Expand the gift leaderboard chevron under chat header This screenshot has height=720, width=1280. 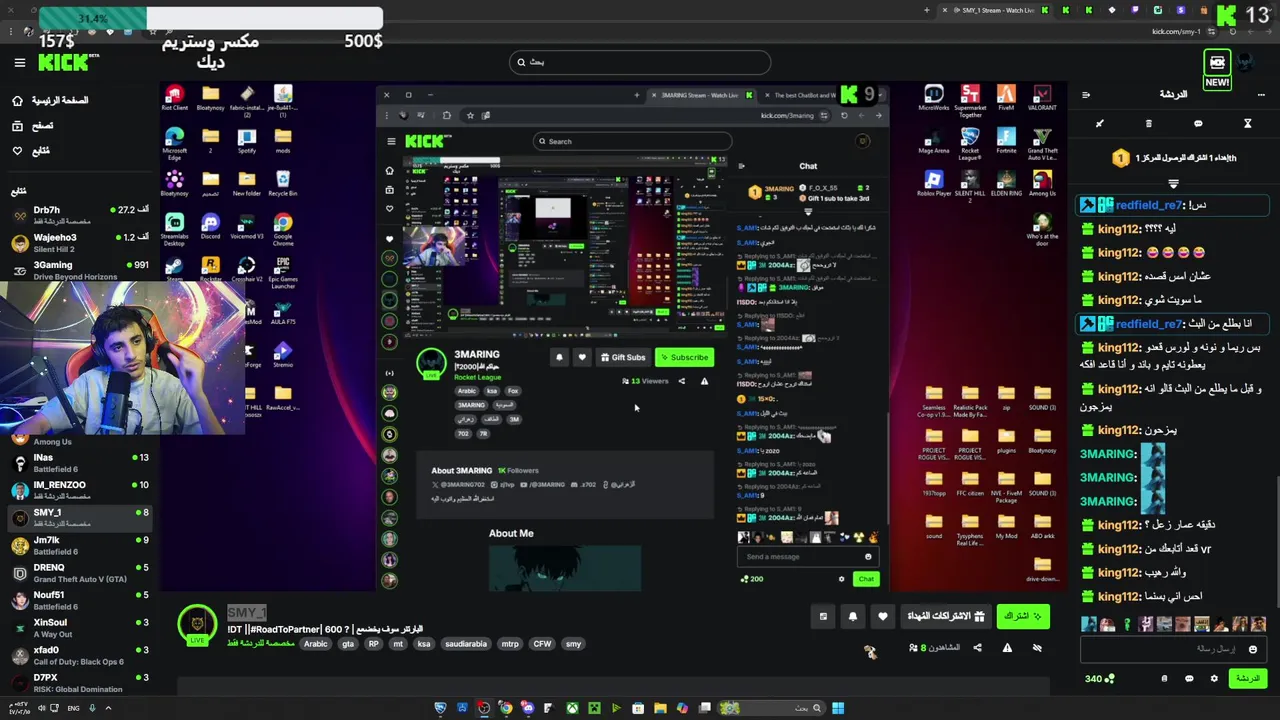pos(1174,183)
